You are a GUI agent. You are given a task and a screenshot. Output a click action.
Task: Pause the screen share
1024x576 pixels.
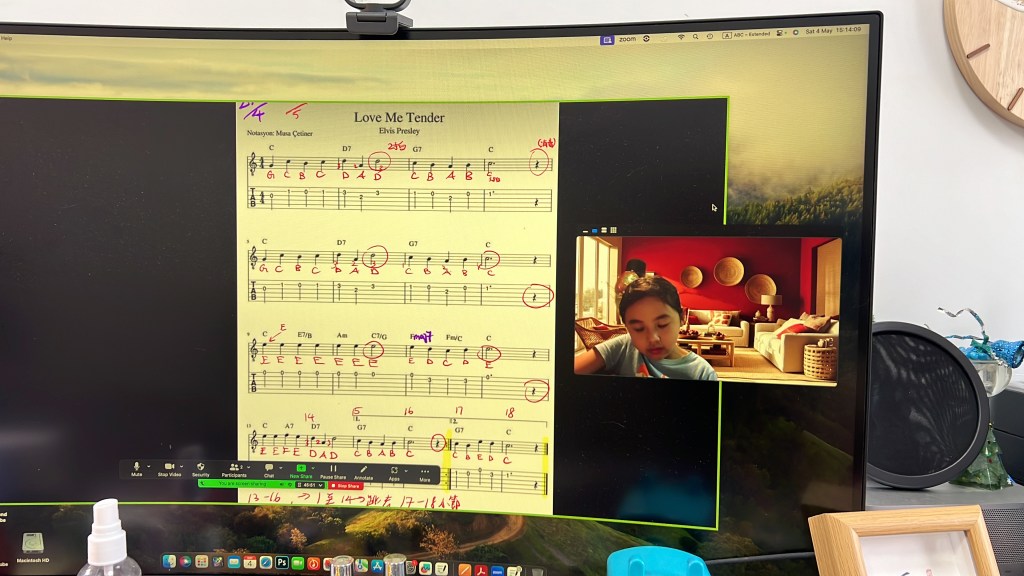point(333,467)
